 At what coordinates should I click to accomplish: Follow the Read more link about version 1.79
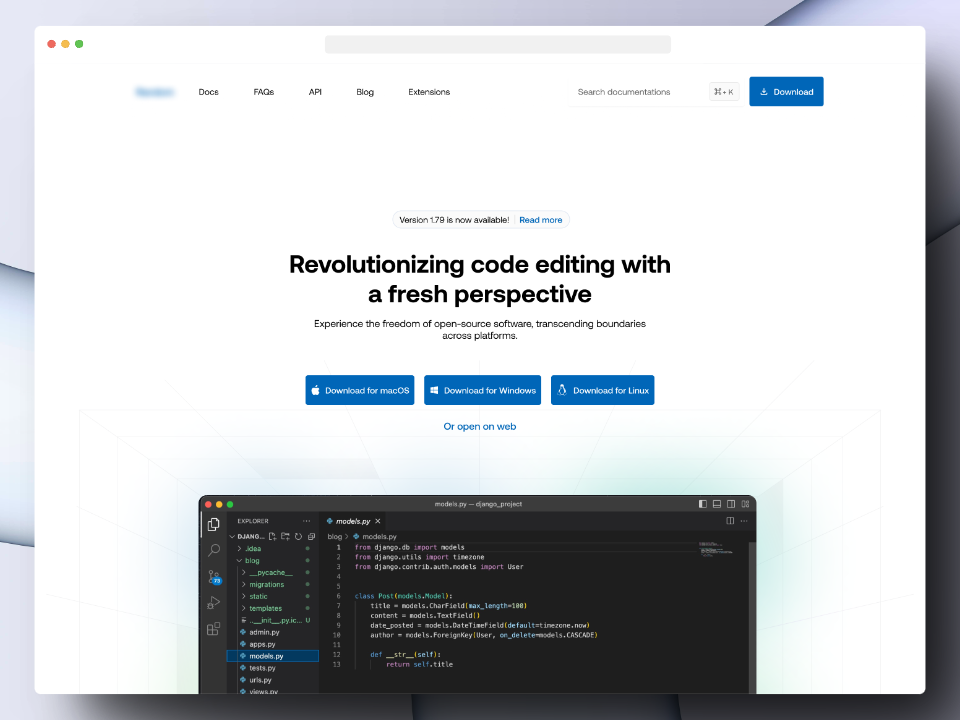tap(540, 220)
